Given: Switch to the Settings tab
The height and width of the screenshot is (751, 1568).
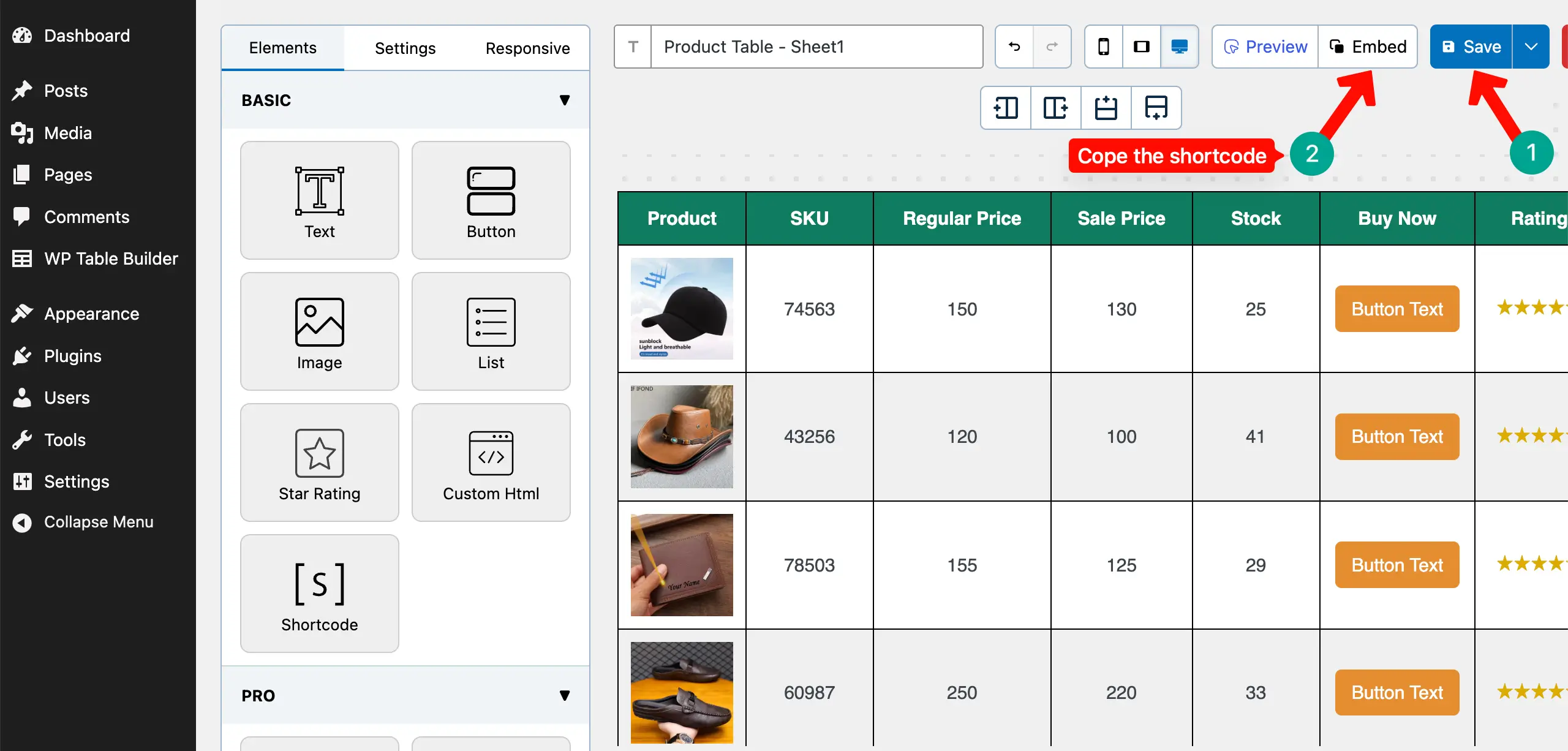Looking at the screenshot, I should pyautogui.click(x=405, y=48).
